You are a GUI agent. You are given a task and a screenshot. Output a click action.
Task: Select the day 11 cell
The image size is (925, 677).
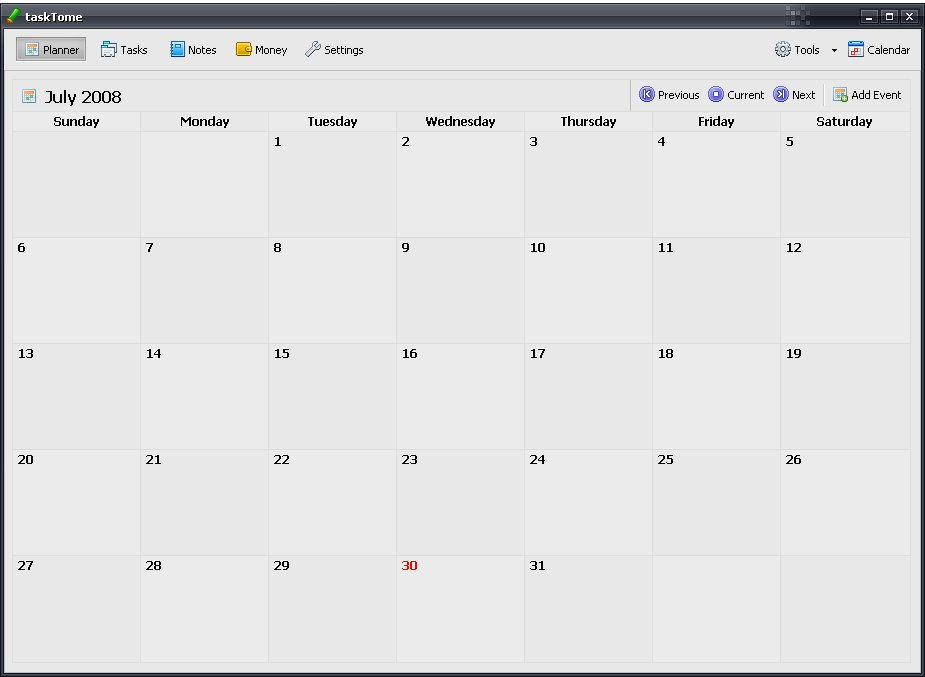pyautogui.click(x=716, y=291)
